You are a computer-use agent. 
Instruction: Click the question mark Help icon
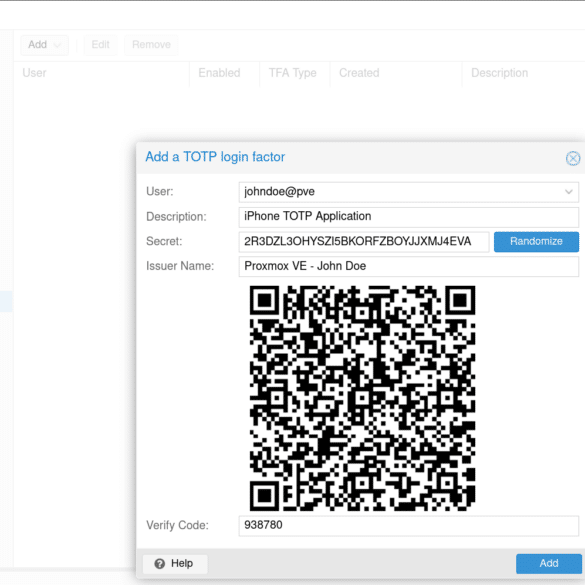tap(160, 563)
